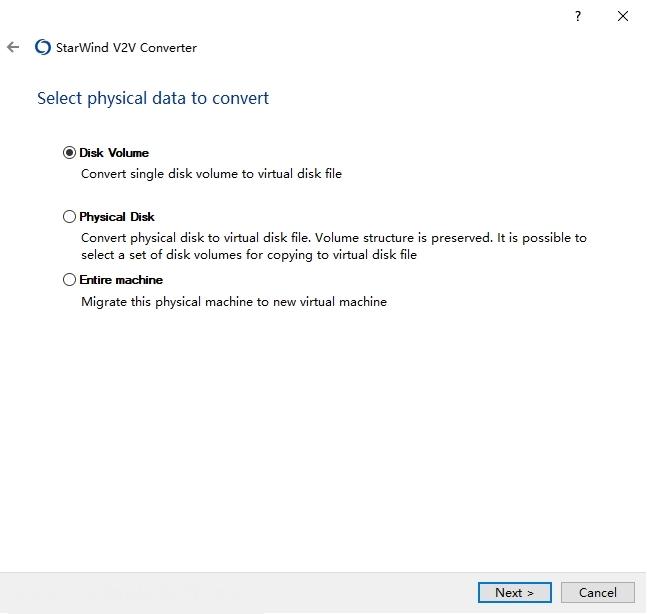Enable the Entire machine radio button
Image resolution: width=647 pixels, height=614 pixels.
coord(69,280)
